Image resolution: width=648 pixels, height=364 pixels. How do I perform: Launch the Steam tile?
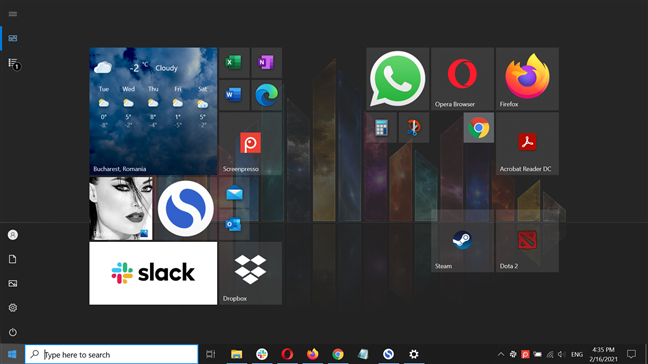tap(462, 241)
